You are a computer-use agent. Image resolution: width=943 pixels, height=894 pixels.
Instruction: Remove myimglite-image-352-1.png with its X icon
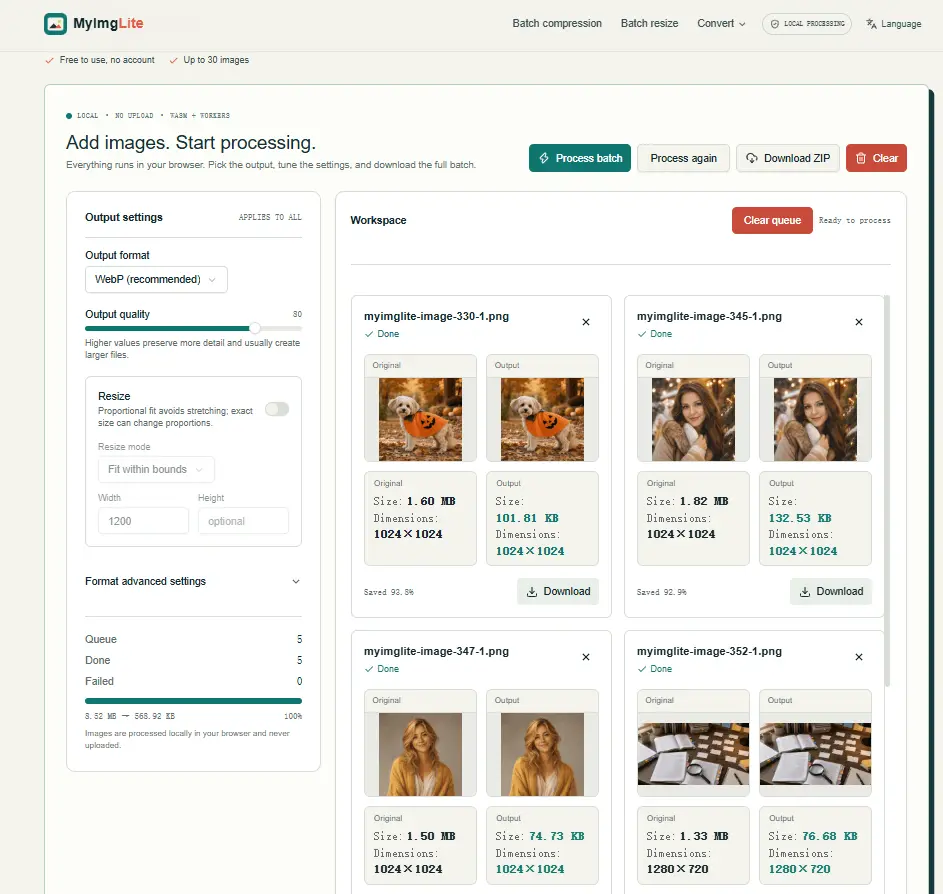tap(859, 657)
